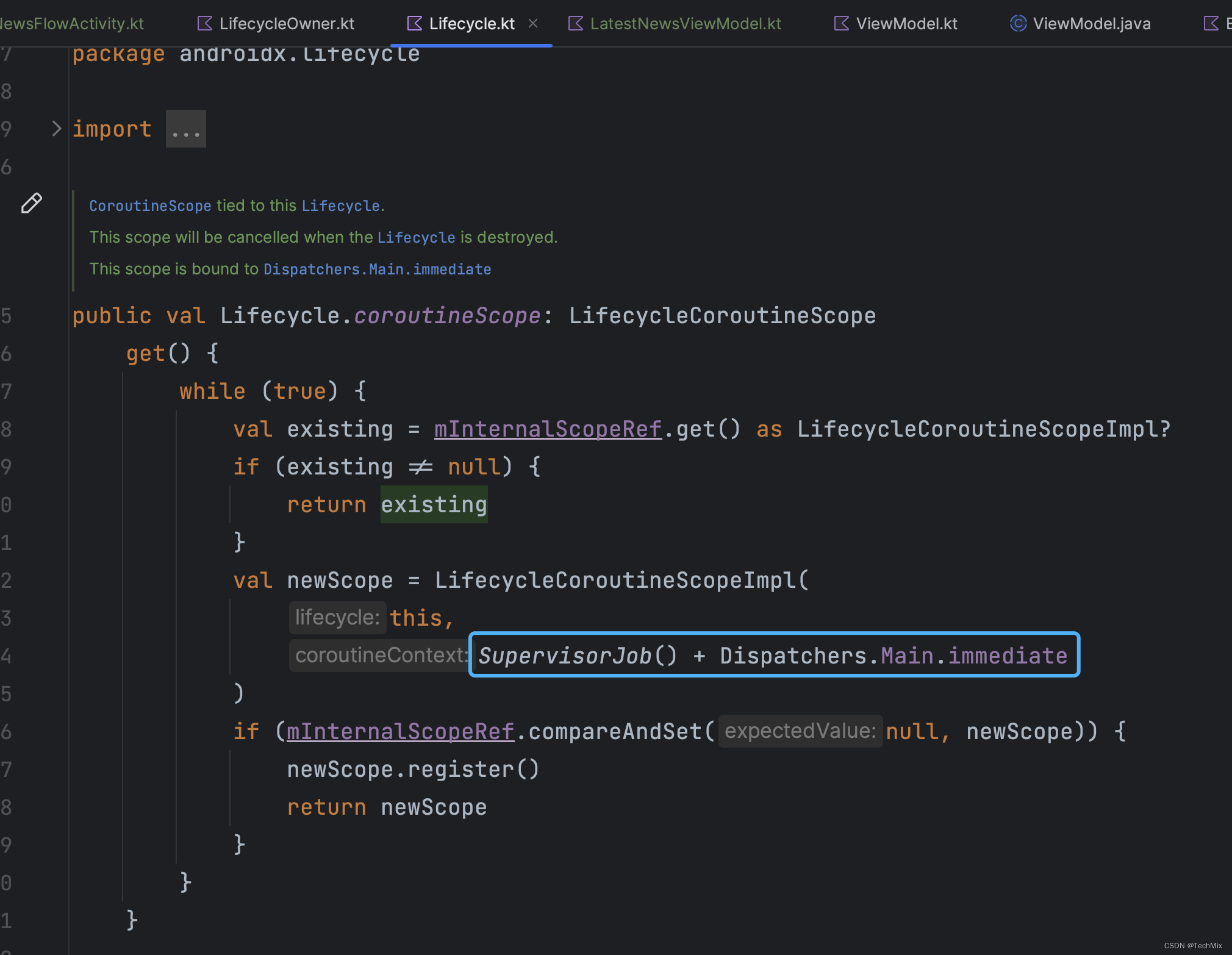The height and width of the screenshot is (955, 1232).
Task: Click the Java class icon on ViewModel.java tab
Action: click(1018, 23)
